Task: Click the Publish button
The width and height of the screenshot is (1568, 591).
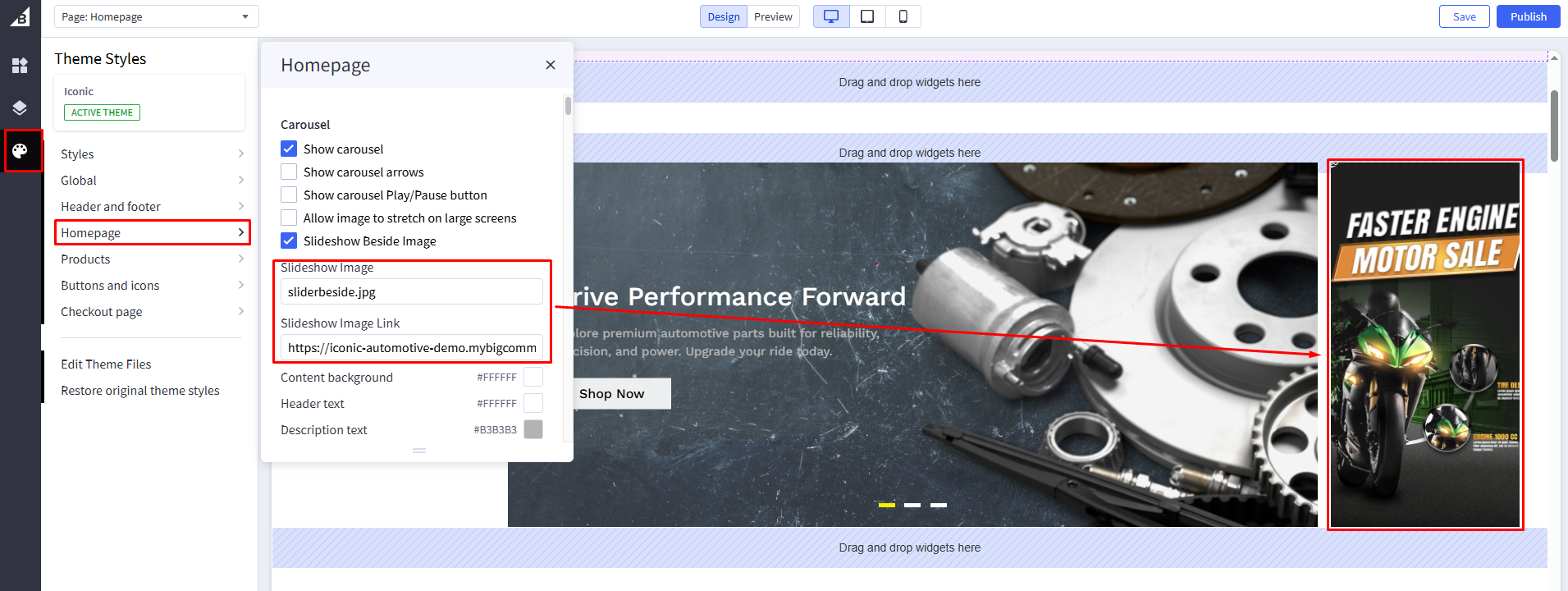Action: [1528, 16]
